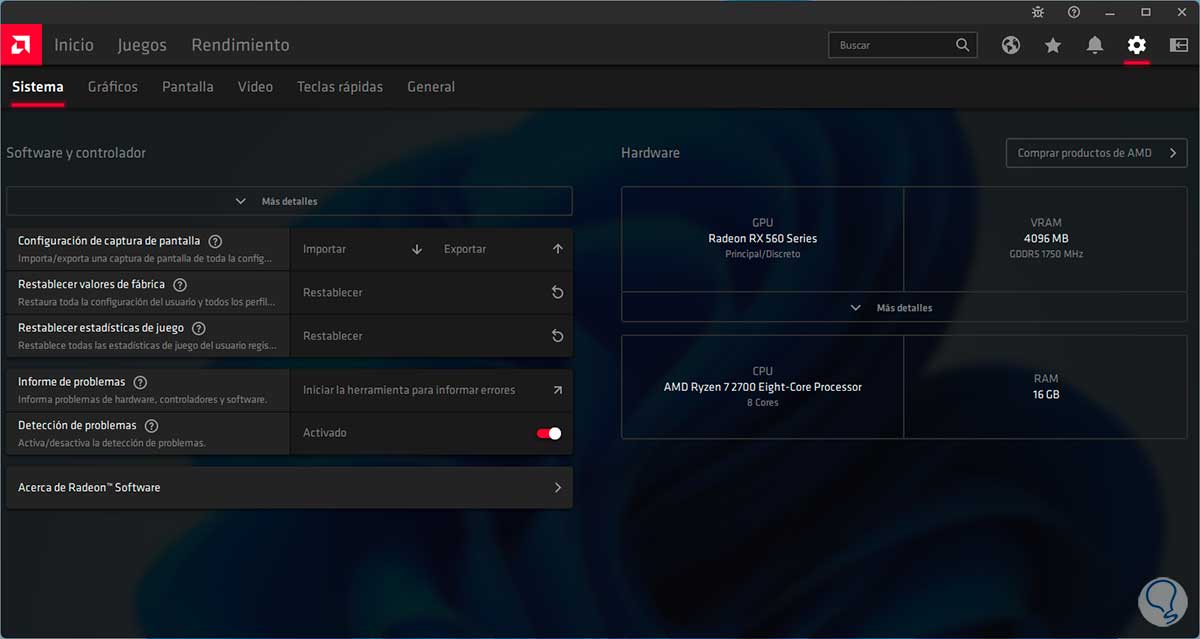Open favorites star icon
Viewport: 1200px width, 639px height.
tap(1053, 45)
